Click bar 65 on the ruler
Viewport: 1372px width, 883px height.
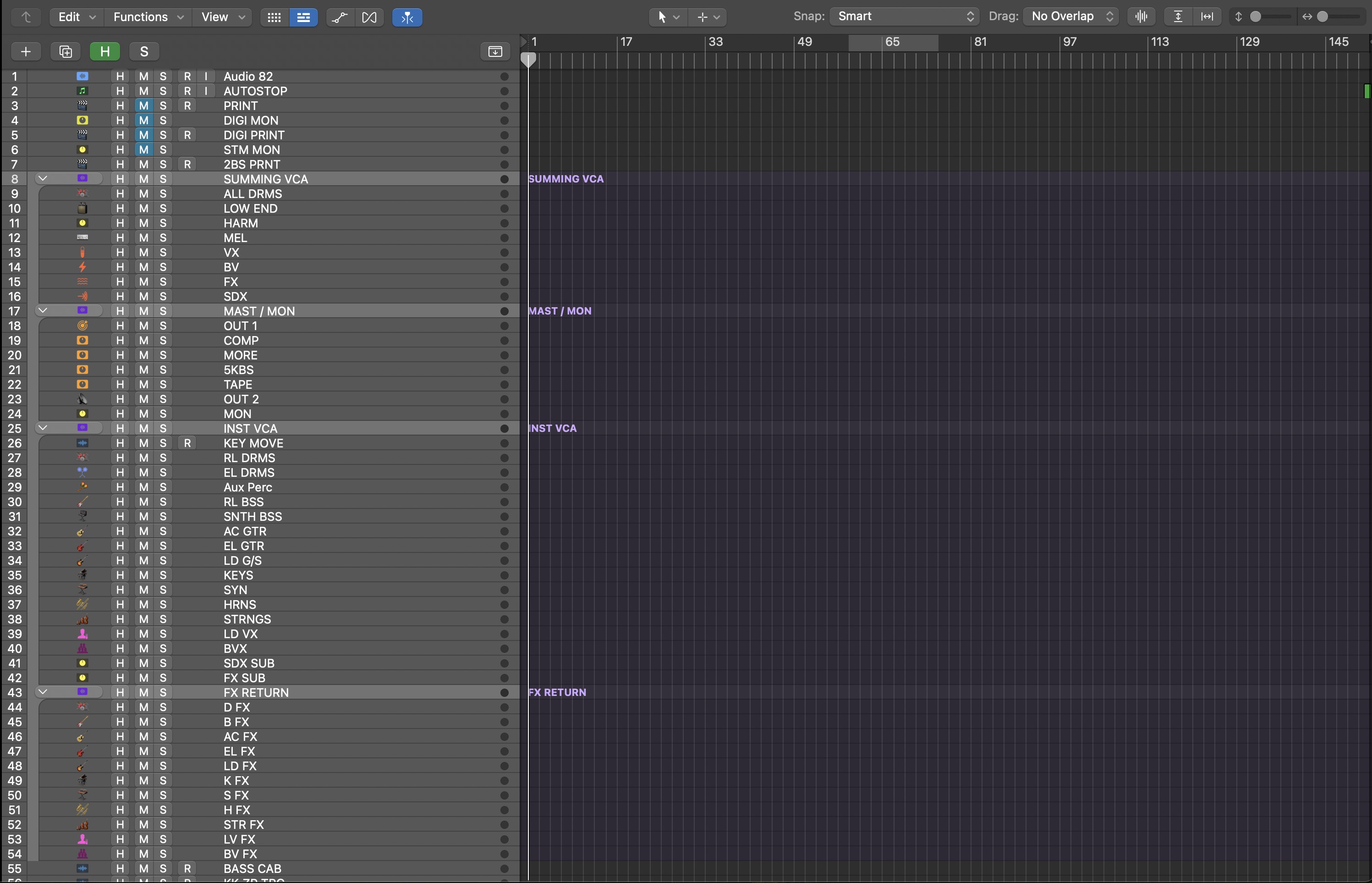point(892,42)
